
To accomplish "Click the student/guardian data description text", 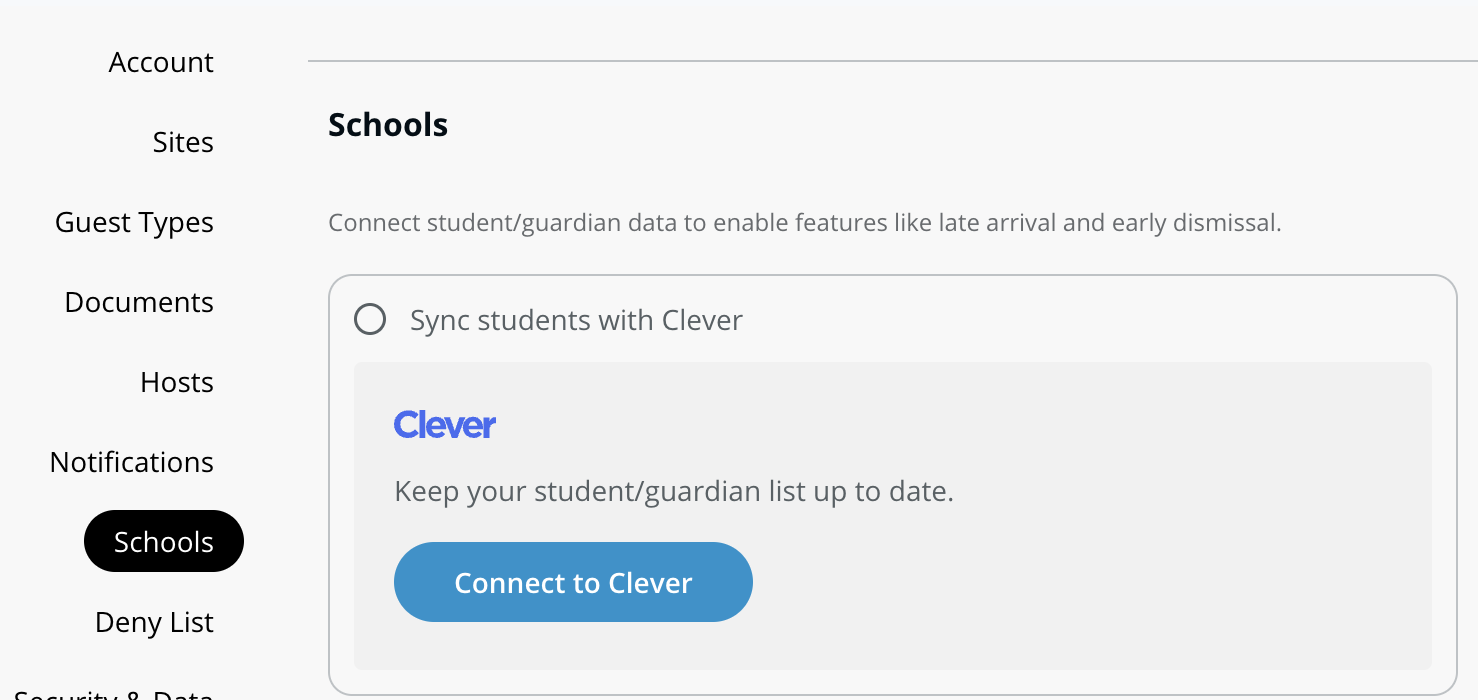I will pos(804,222).
